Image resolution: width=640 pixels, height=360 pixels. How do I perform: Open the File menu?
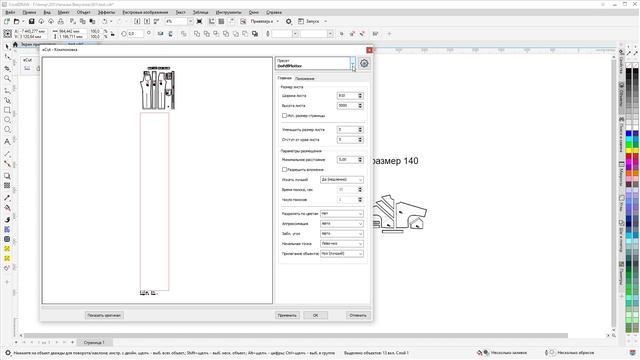tap(11, 12)
